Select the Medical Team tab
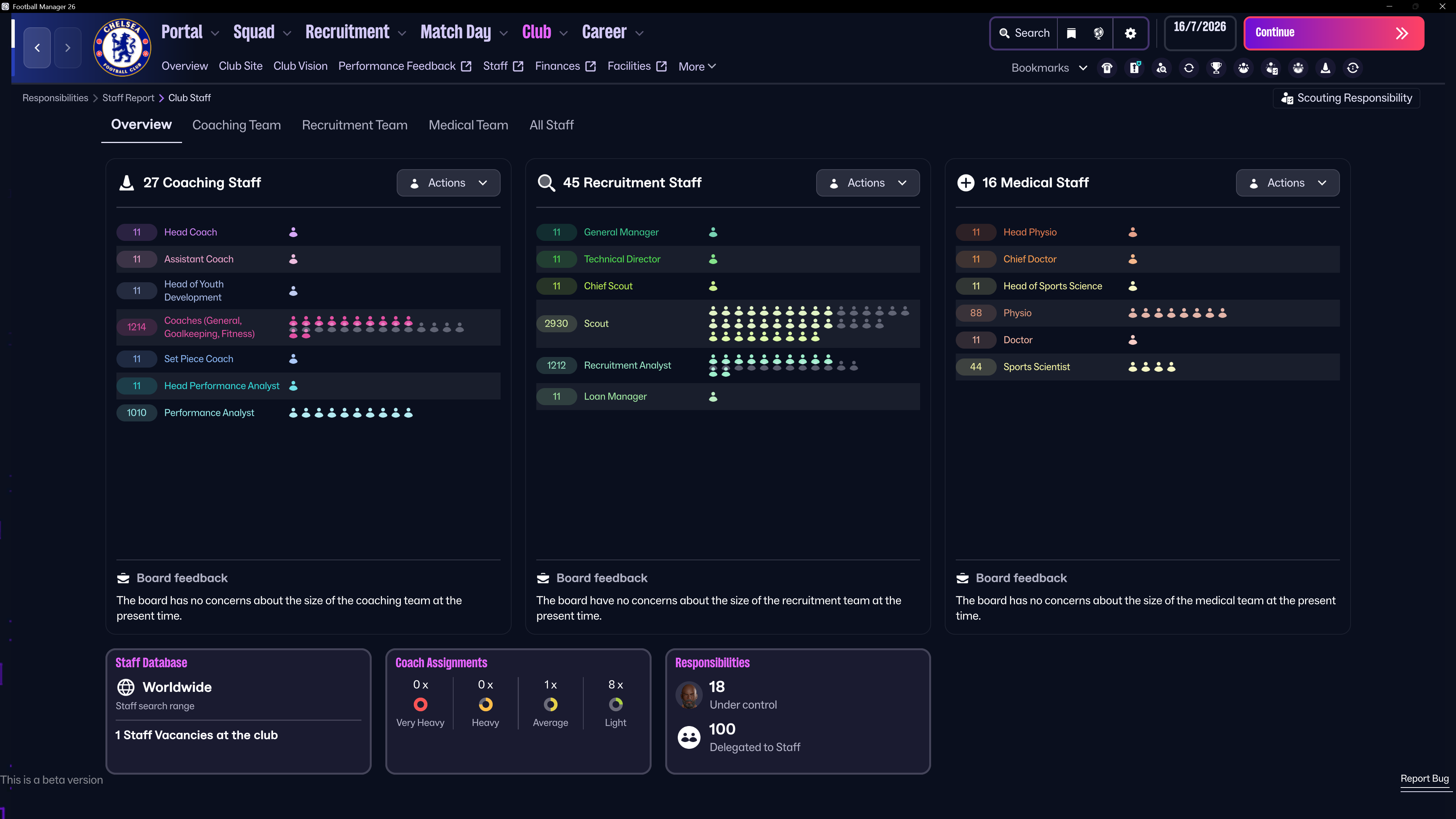 [x=468, y=125]
